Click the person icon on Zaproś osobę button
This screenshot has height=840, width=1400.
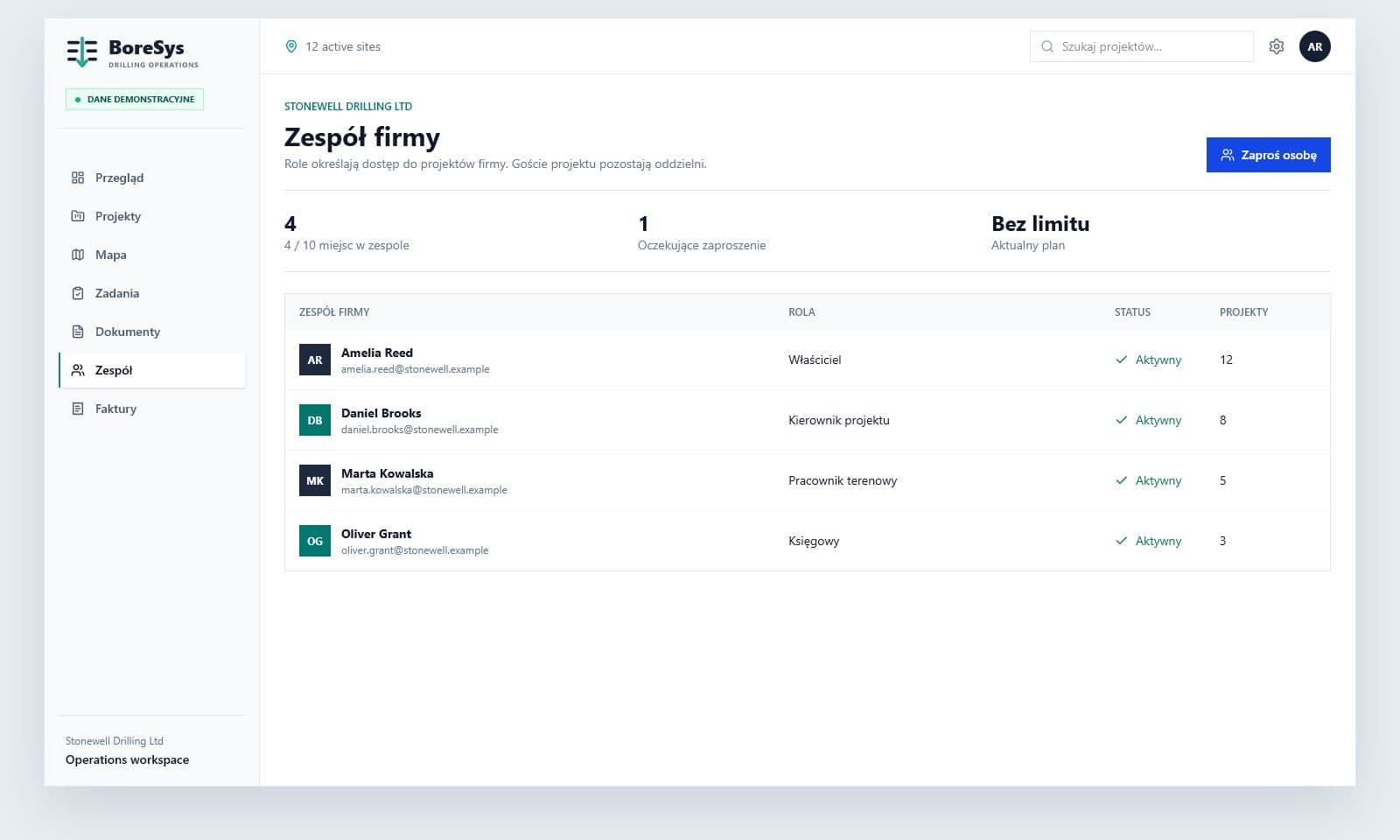click(1228, 155)
